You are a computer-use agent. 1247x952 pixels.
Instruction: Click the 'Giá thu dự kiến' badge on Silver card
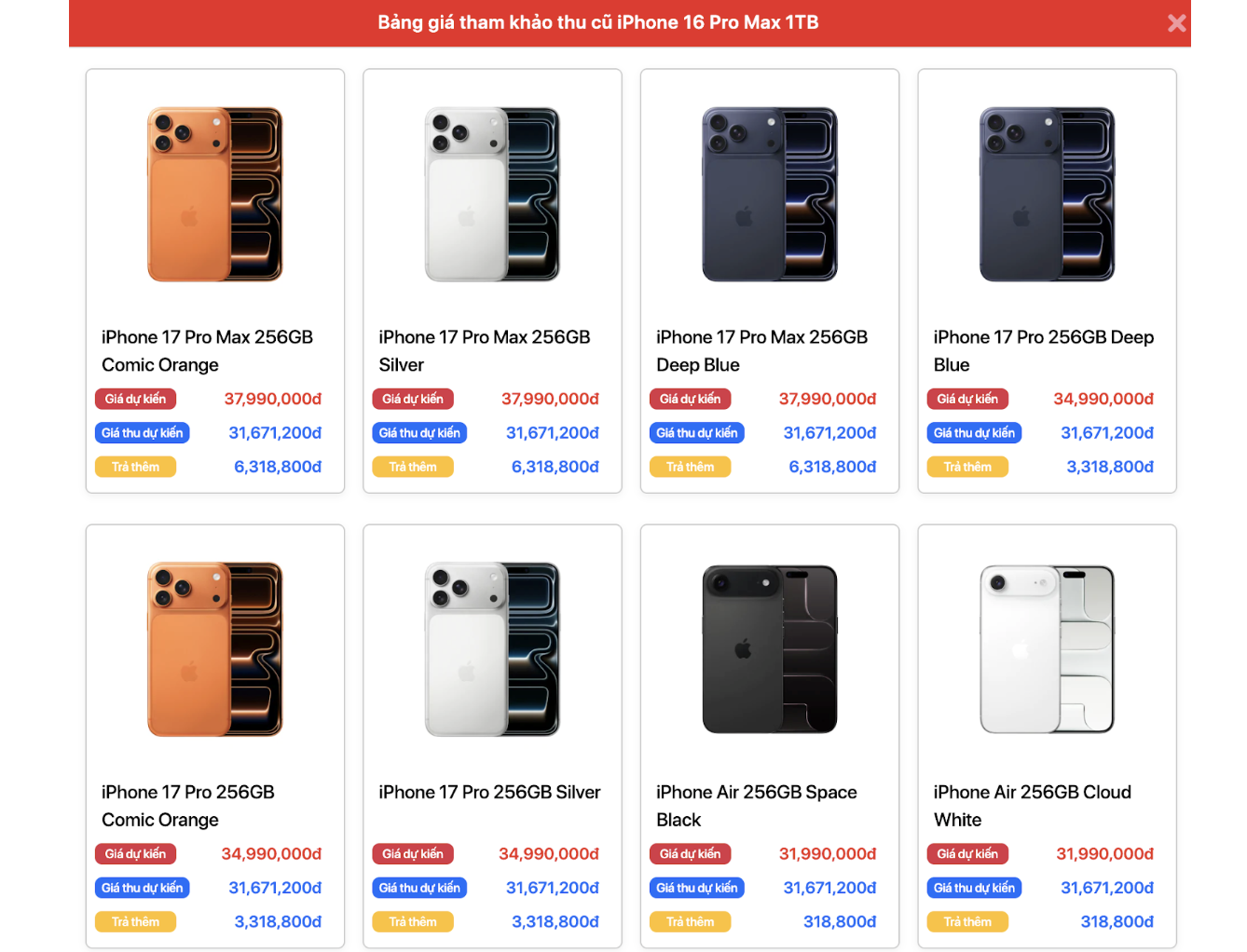[x=419, y=432]
